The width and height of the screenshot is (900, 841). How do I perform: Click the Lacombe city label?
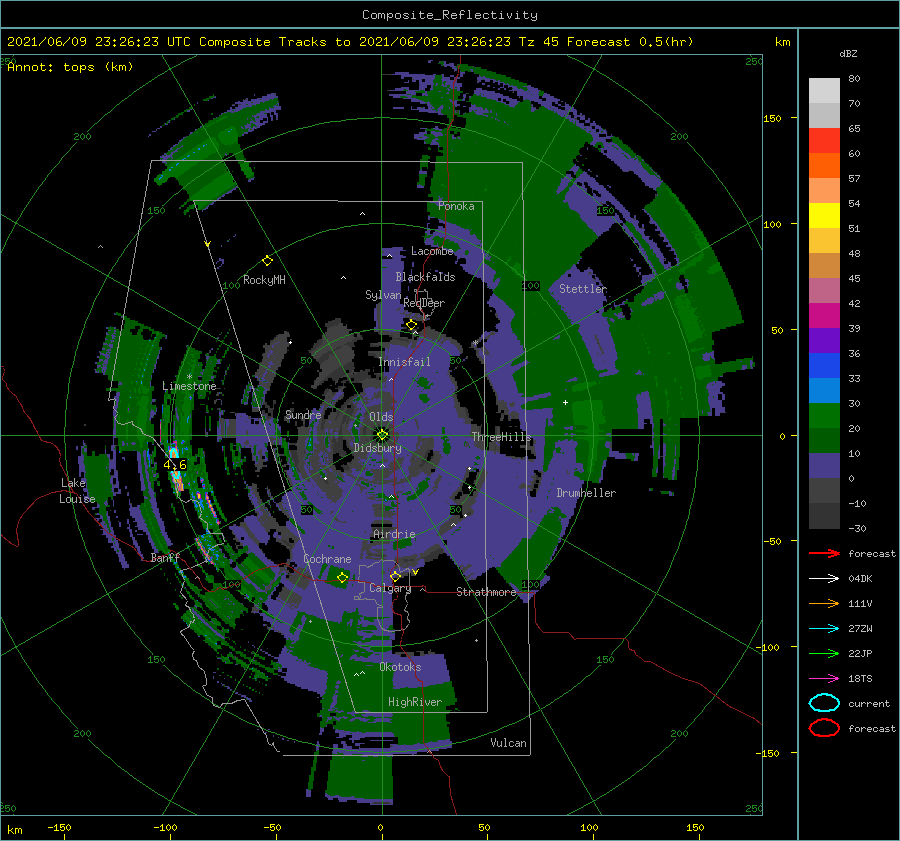pos(432,251)
